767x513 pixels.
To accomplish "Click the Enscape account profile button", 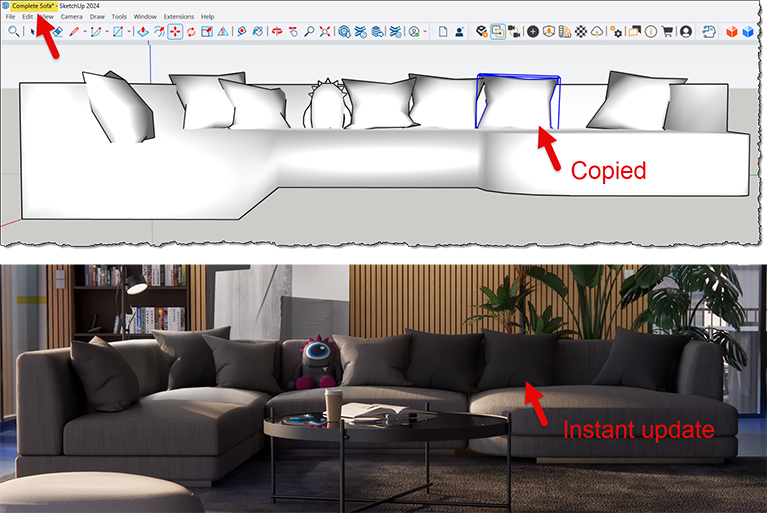I will click(686, 32).
